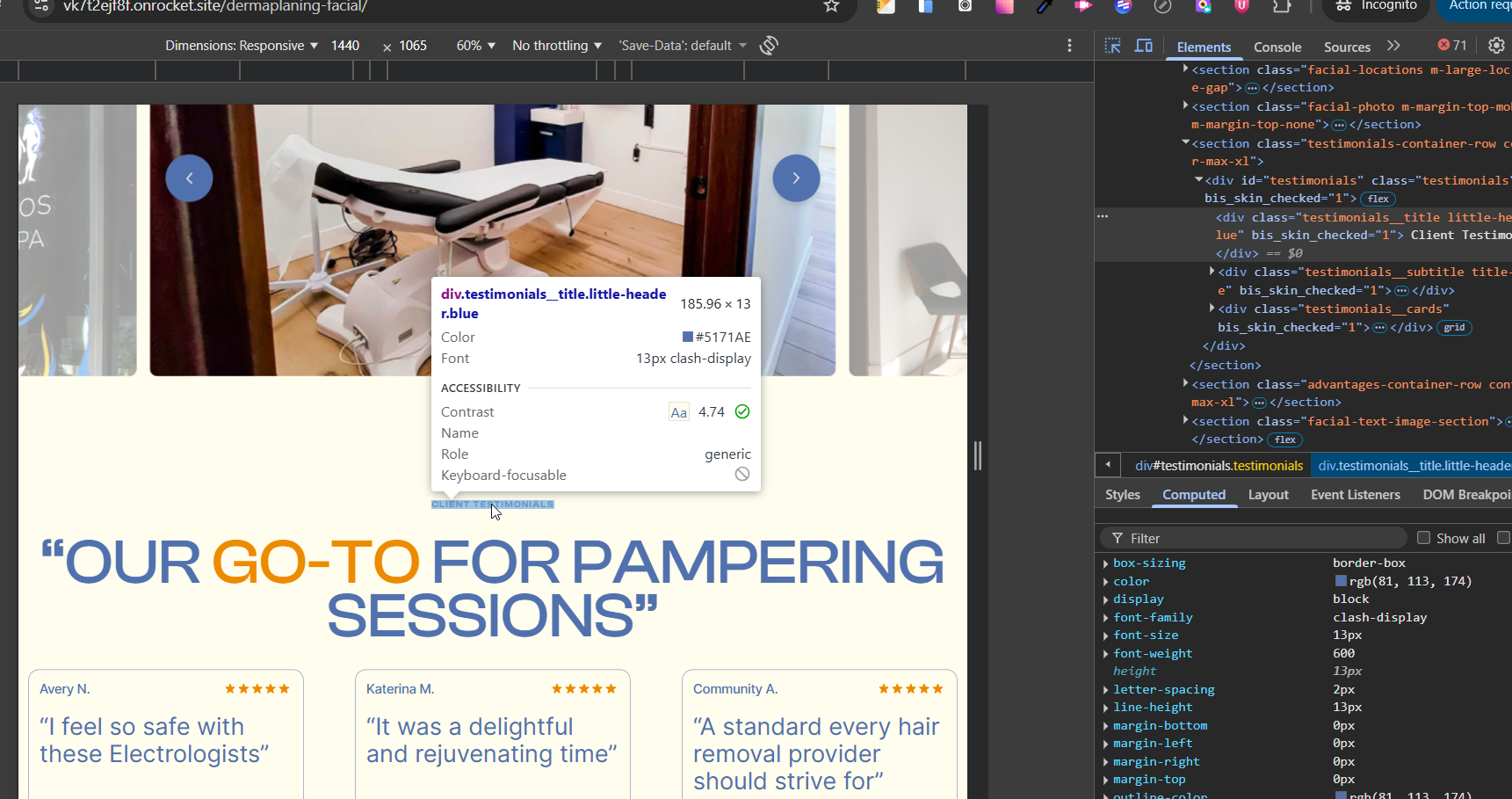The image size is (1512, 799).
Task: Open the No throttling dropdown
Action: pos(557,46)
